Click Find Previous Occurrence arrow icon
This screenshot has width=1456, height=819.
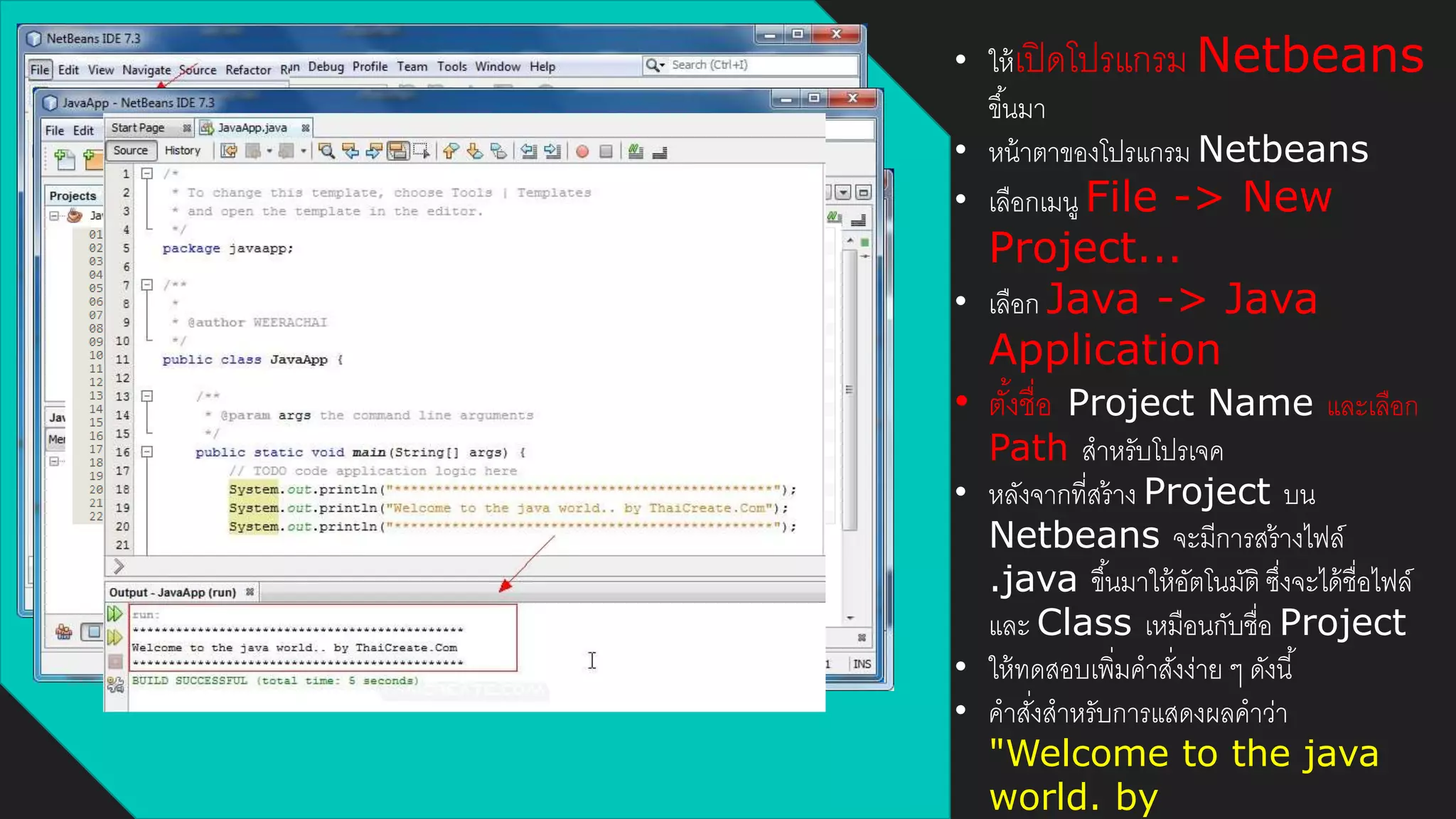click(x=350, y=151)
